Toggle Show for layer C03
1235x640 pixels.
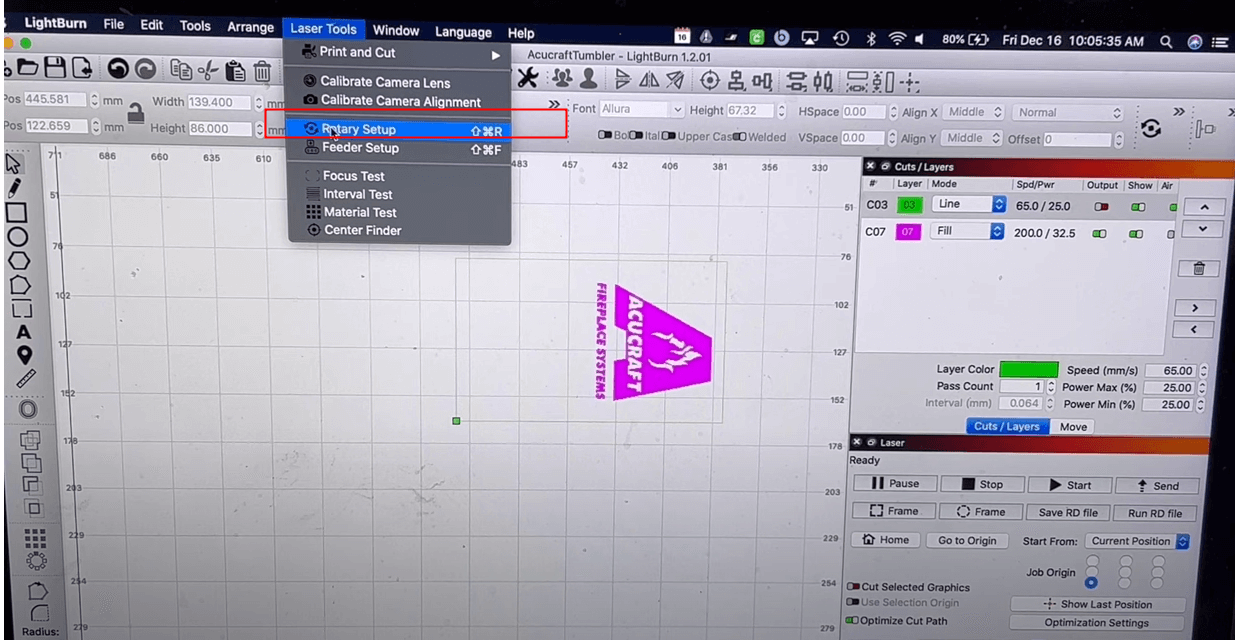1138,207
